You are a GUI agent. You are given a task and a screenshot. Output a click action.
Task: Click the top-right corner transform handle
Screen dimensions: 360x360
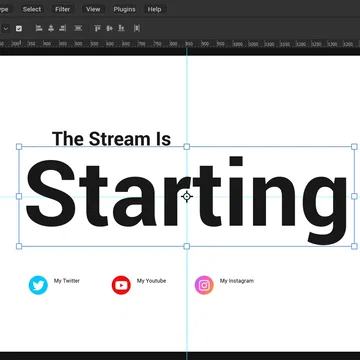pyautogui.click(x=354, y=147)
